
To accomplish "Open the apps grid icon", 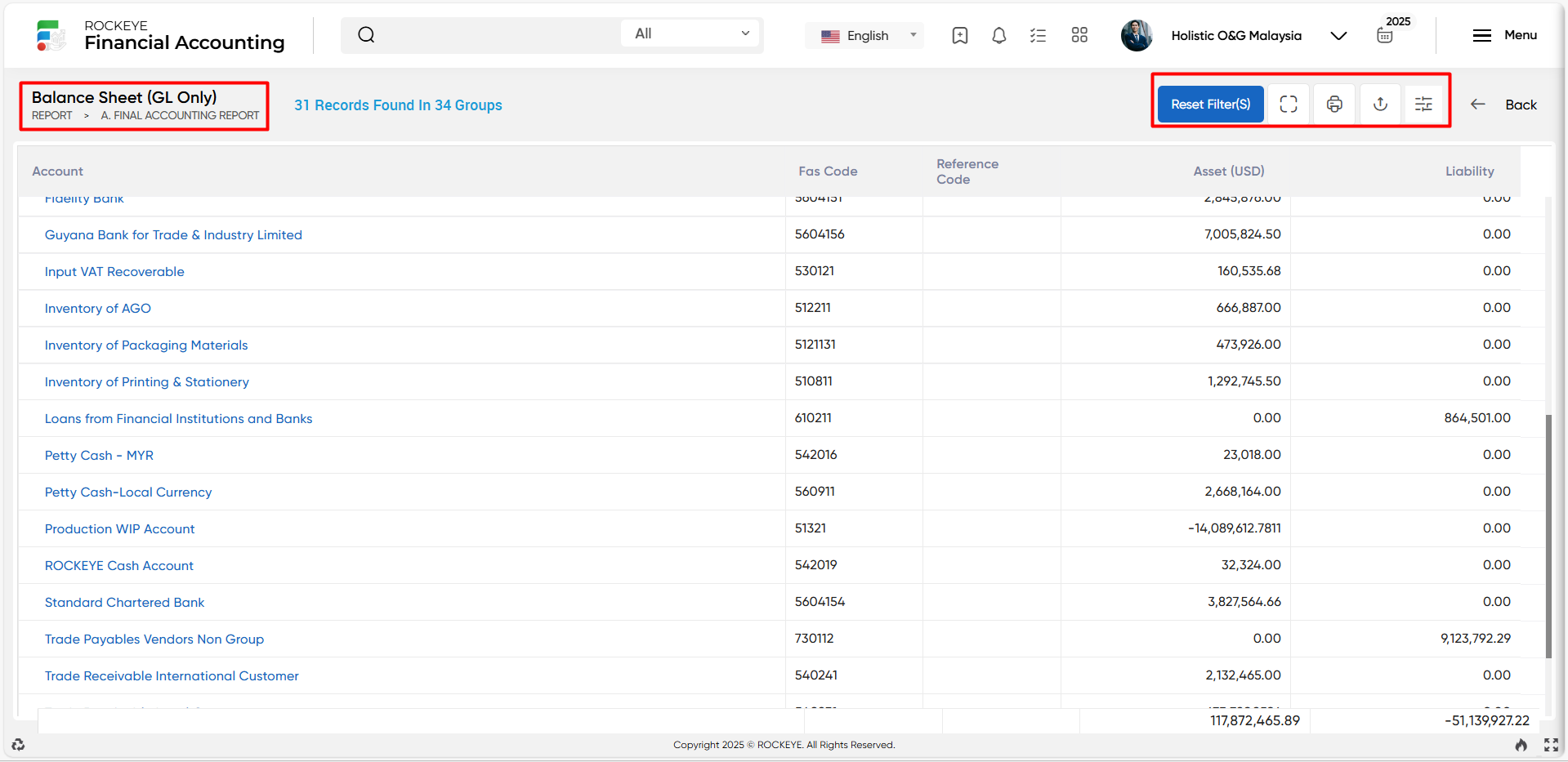I will coord(1079,35).
